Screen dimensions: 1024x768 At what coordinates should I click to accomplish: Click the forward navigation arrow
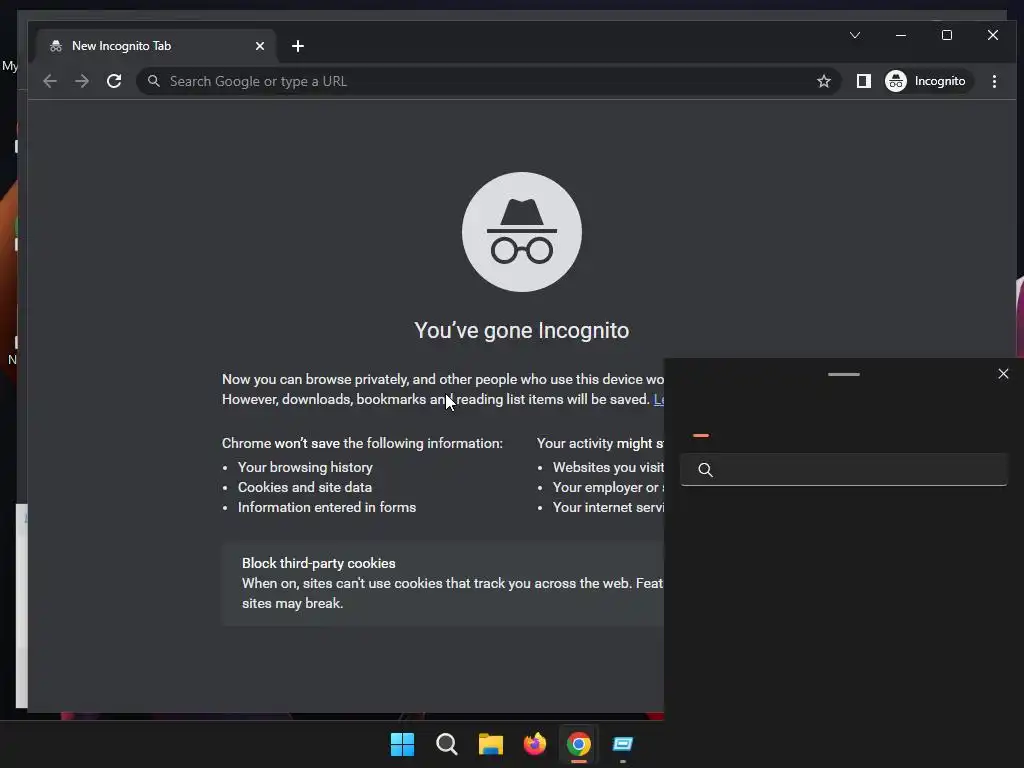point(82,81)
